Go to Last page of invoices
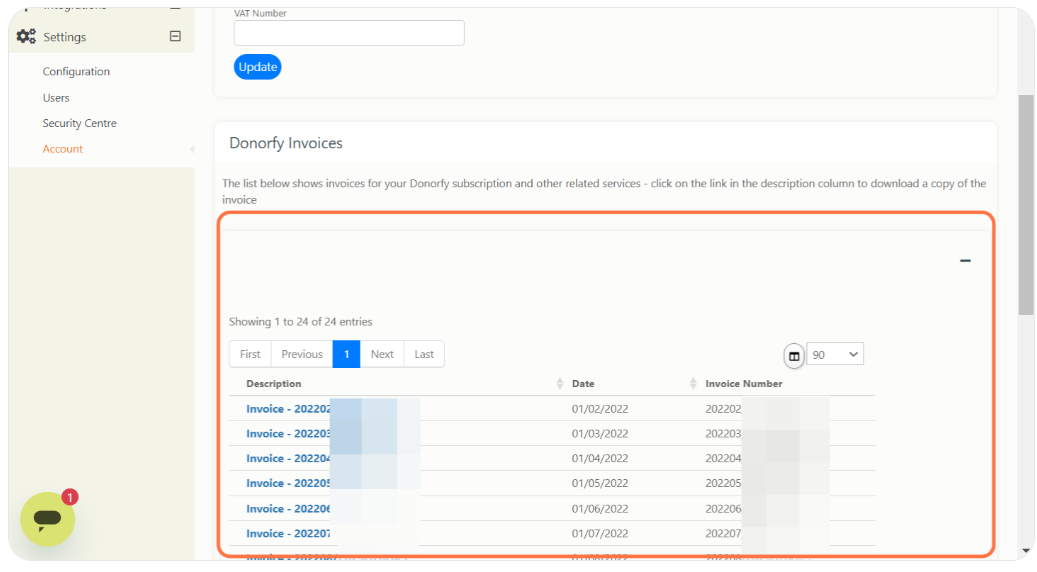 coord(424,354)
